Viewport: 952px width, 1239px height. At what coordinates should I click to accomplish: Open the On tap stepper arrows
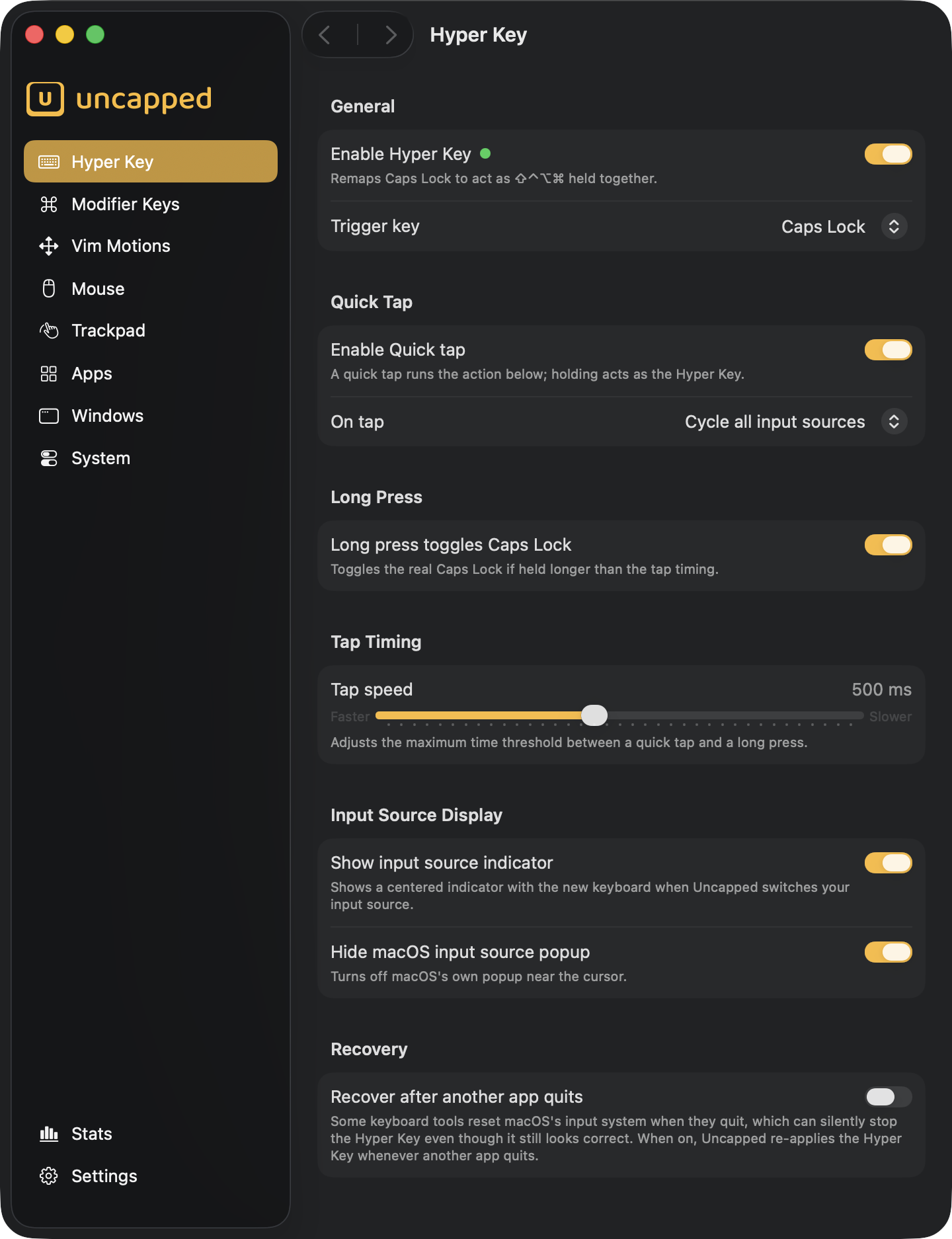(x=894, y=421)
